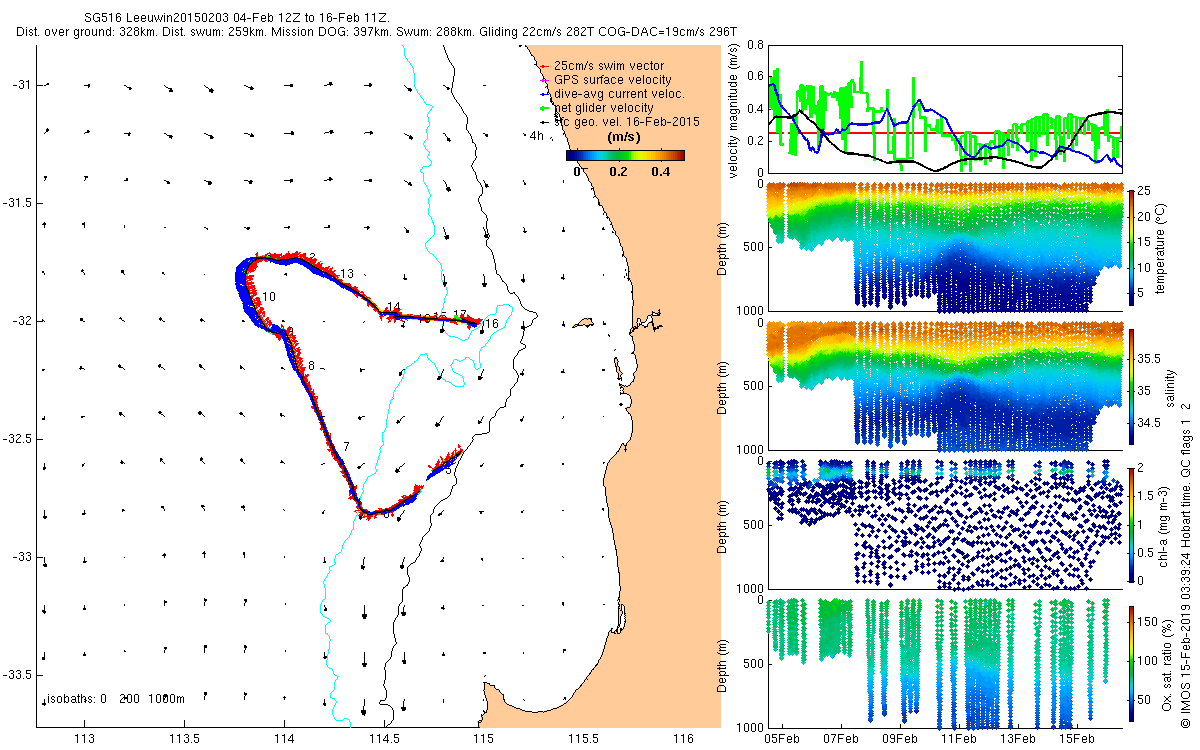Click the '113.5' longitude tick label
Image resolution: width=1200 pixels, height=750 pixels.
(x=184, y=739)
